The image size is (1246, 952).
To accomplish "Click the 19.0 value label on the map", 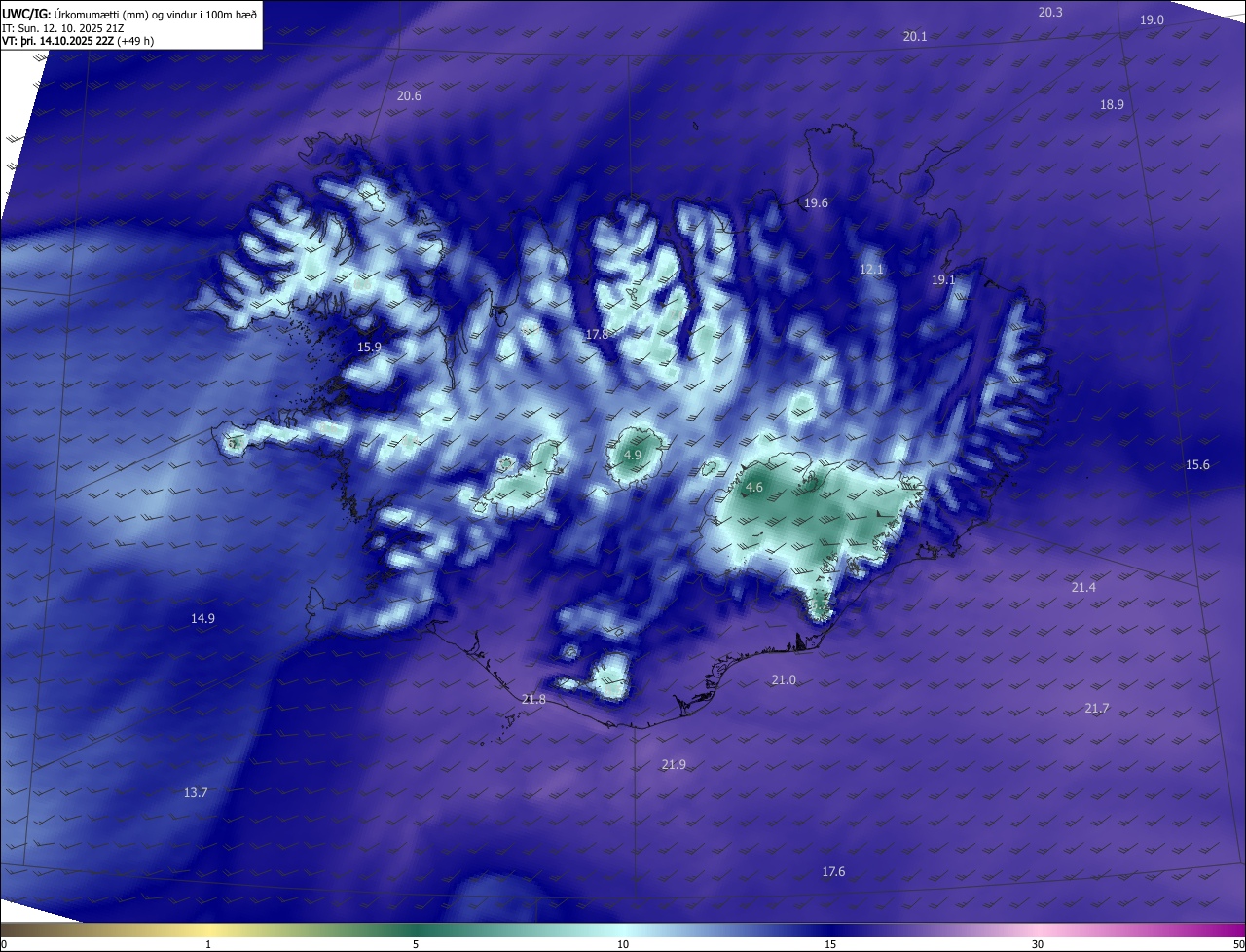I will click(1152, 19).
